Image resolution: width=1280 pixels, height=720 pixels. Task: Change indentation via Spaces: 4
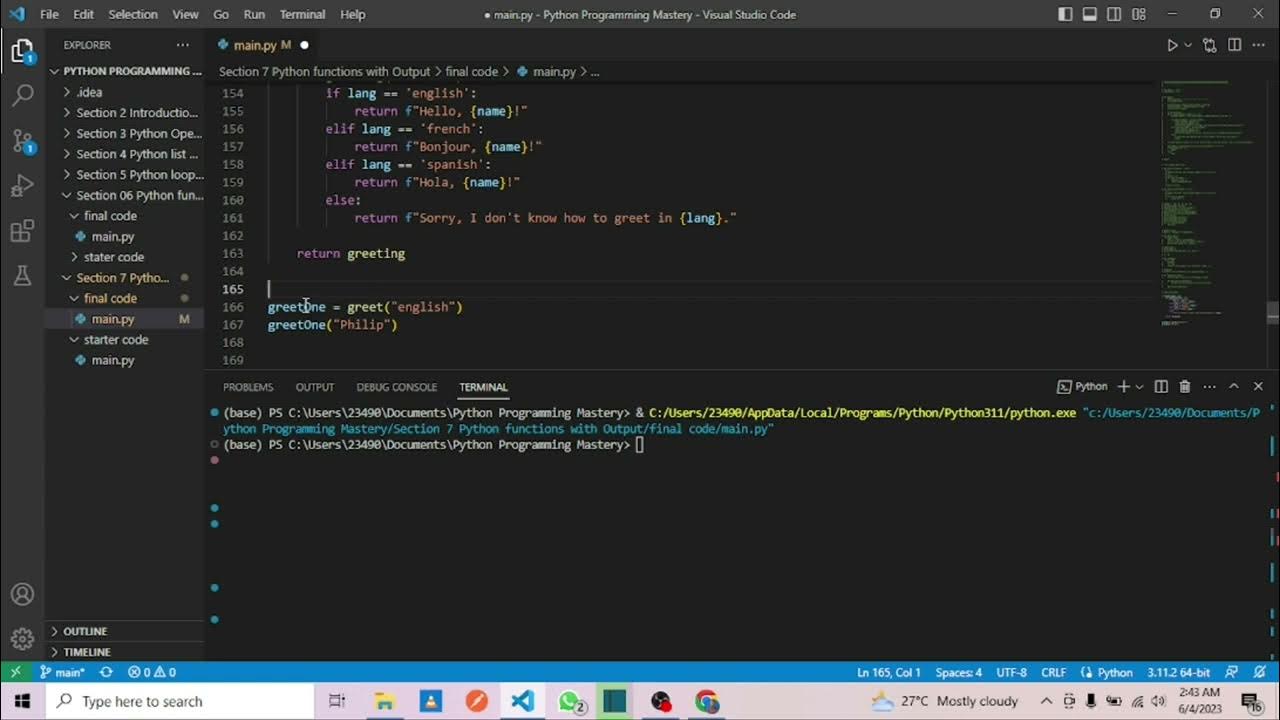pos(959,672)
